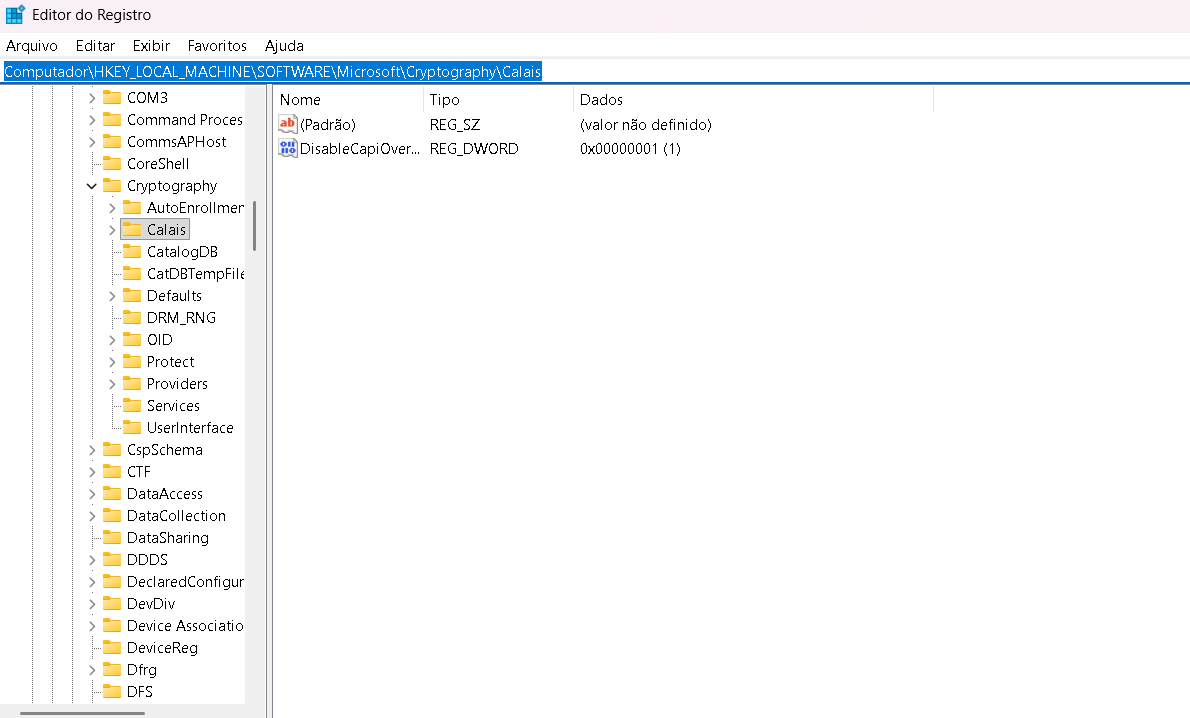Select the CatalogDB folder icon
This screenshot has height=718, width=1190.
[132, 252]
